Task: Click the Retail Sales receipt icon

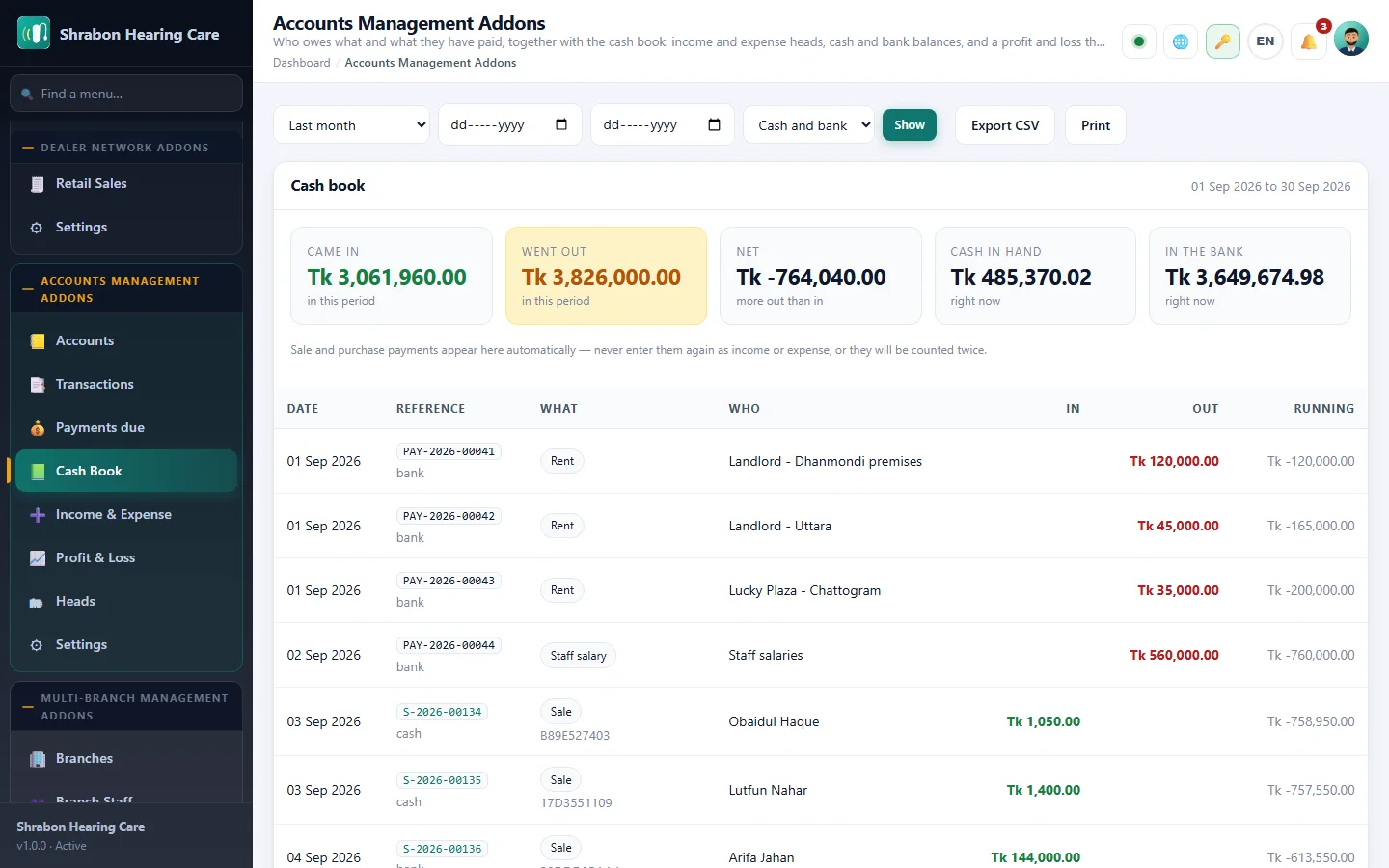Action: [38, 183]
